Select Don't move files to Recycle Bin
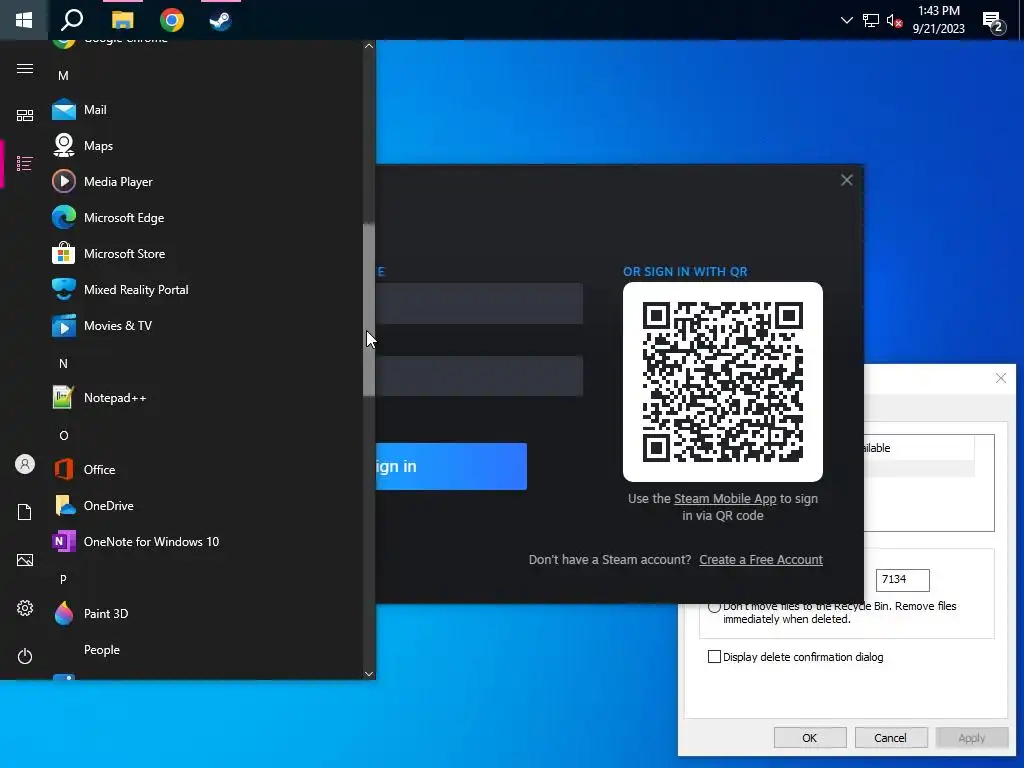Screen dimensions: 1024x768 [x=714, y=607]
